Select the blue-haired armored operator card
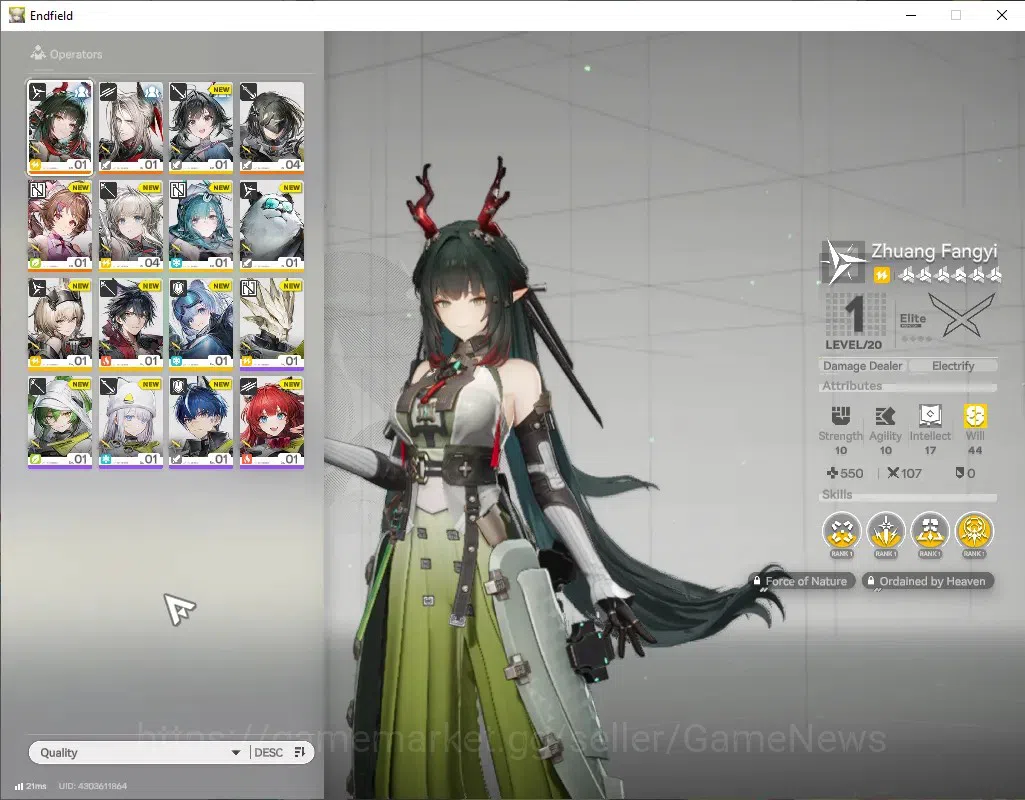 coord(201,324)
